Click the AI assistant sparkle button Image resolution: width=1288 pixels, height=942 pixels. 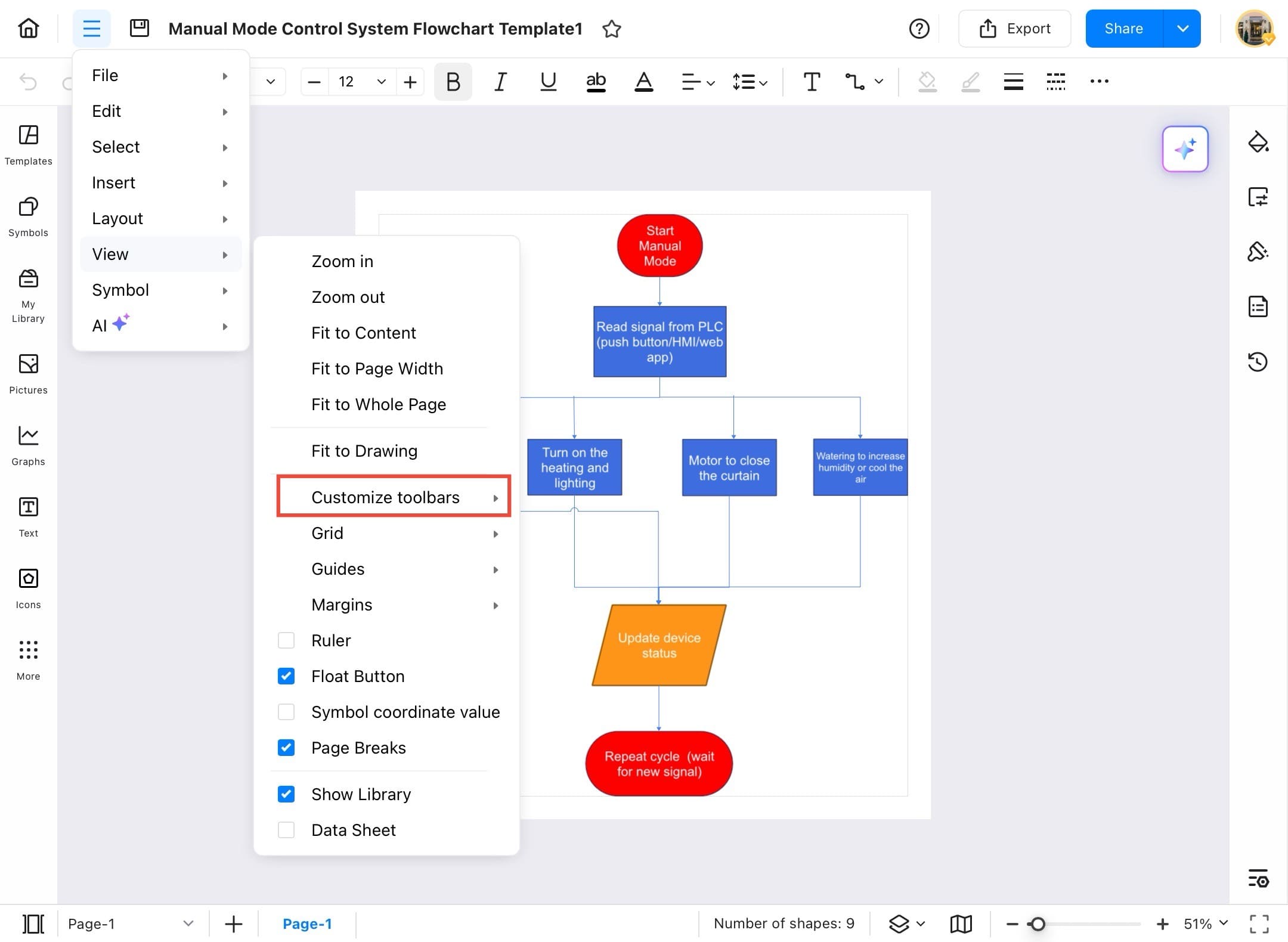pos(1184,149)
